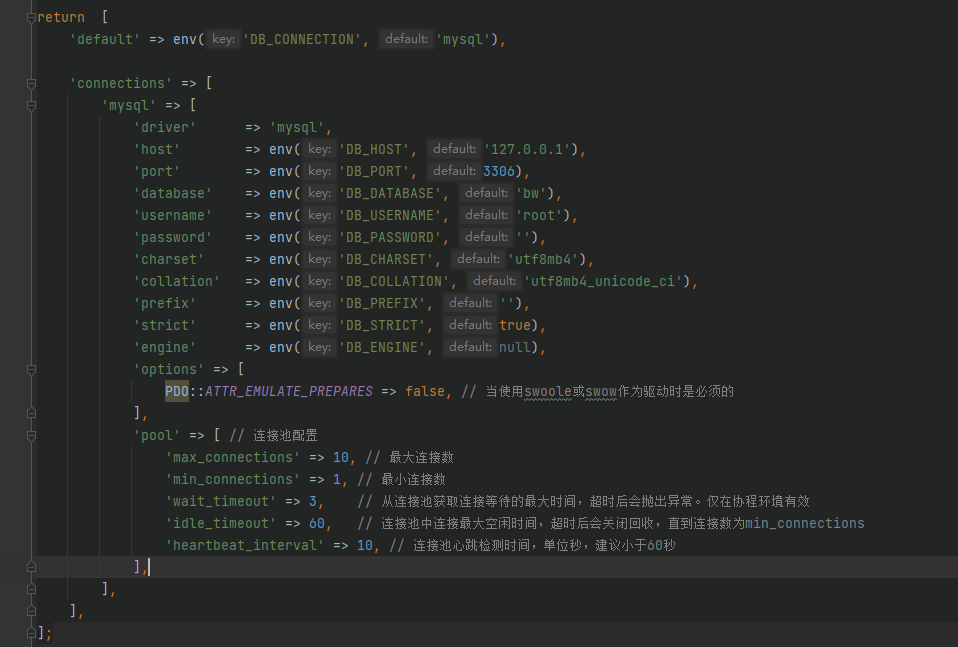This screenshot has height=647, width=958.
Task: Collapse the 'options' array fold marker
Action: pyautogui.click(x=32, y=369)
